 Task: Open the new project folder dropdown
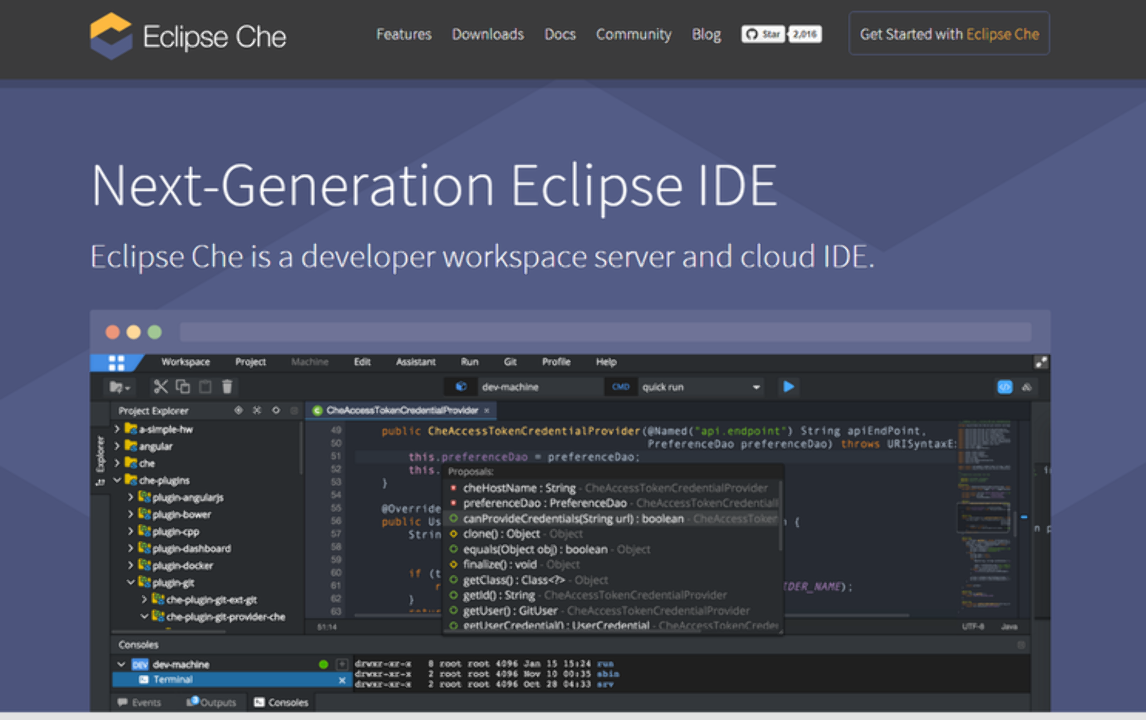point(120,387)
